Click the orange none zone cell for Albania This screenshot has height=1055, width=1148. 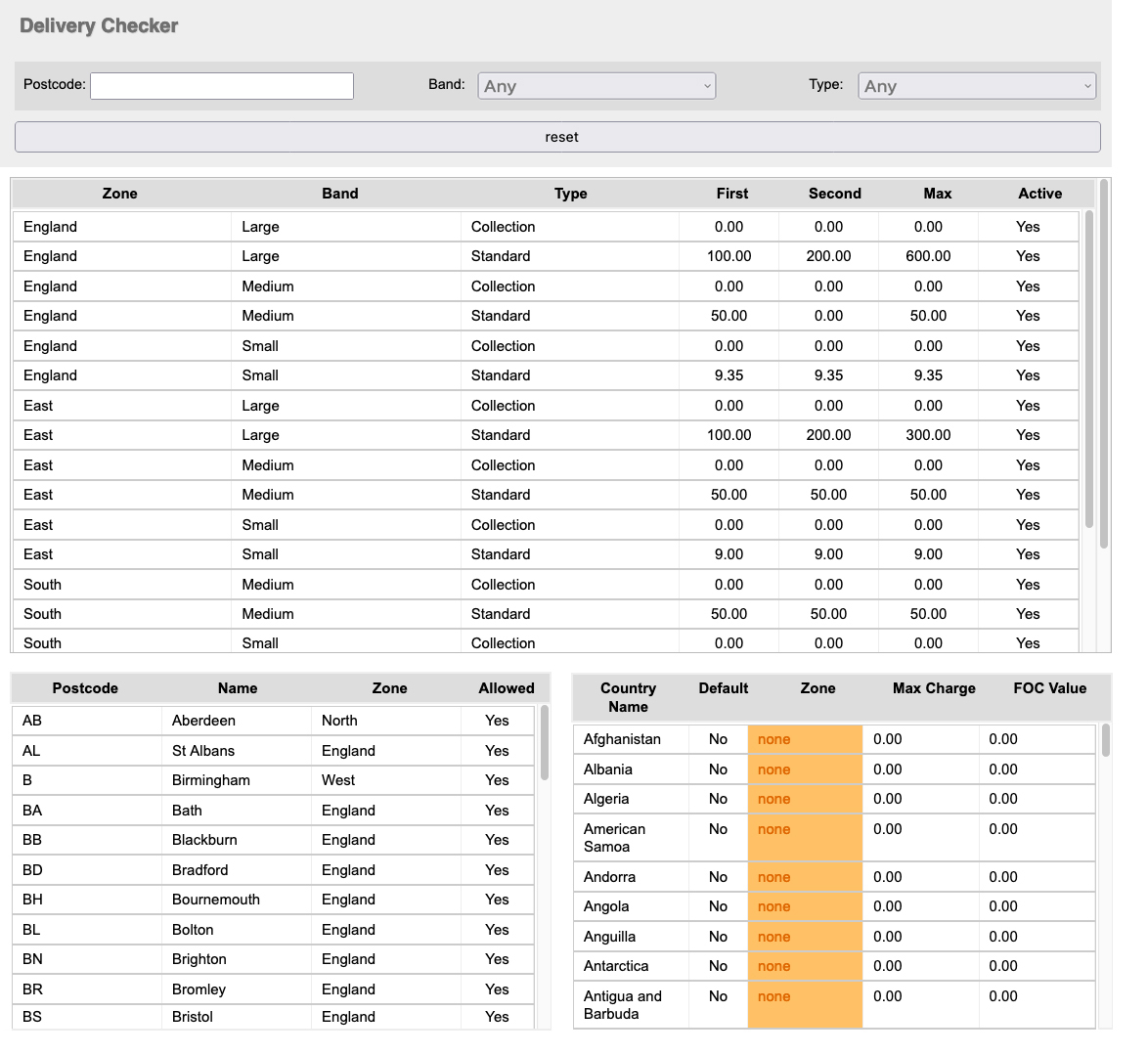point(804,769)
